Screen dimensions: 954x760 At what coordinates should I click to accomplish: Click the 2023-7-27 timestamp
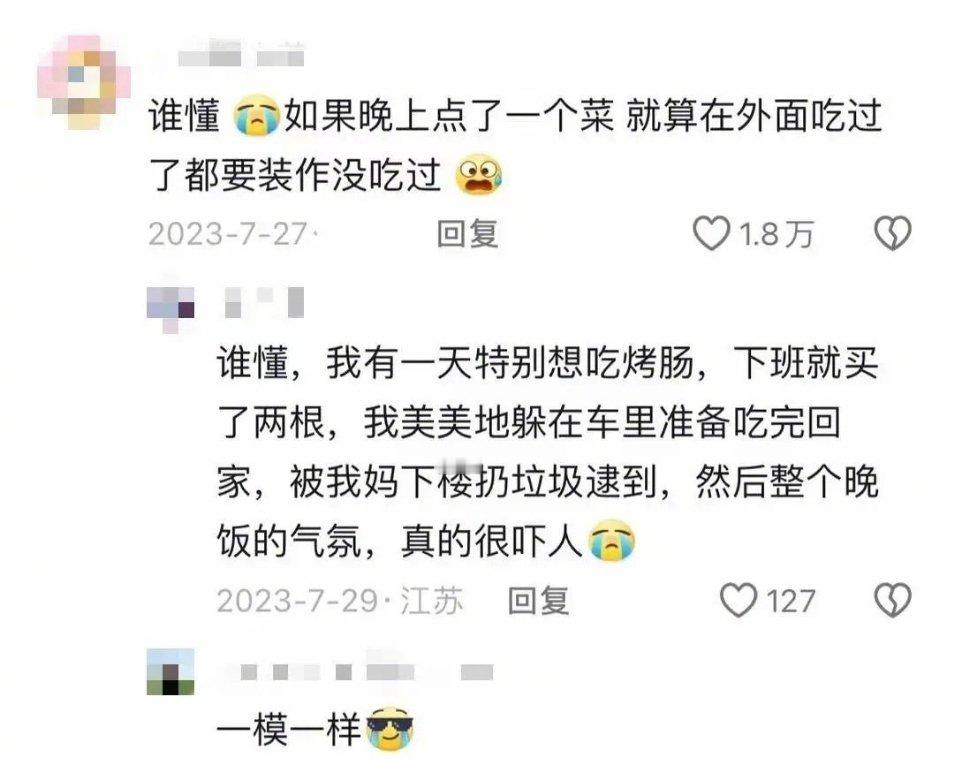[x=228, y=234]
